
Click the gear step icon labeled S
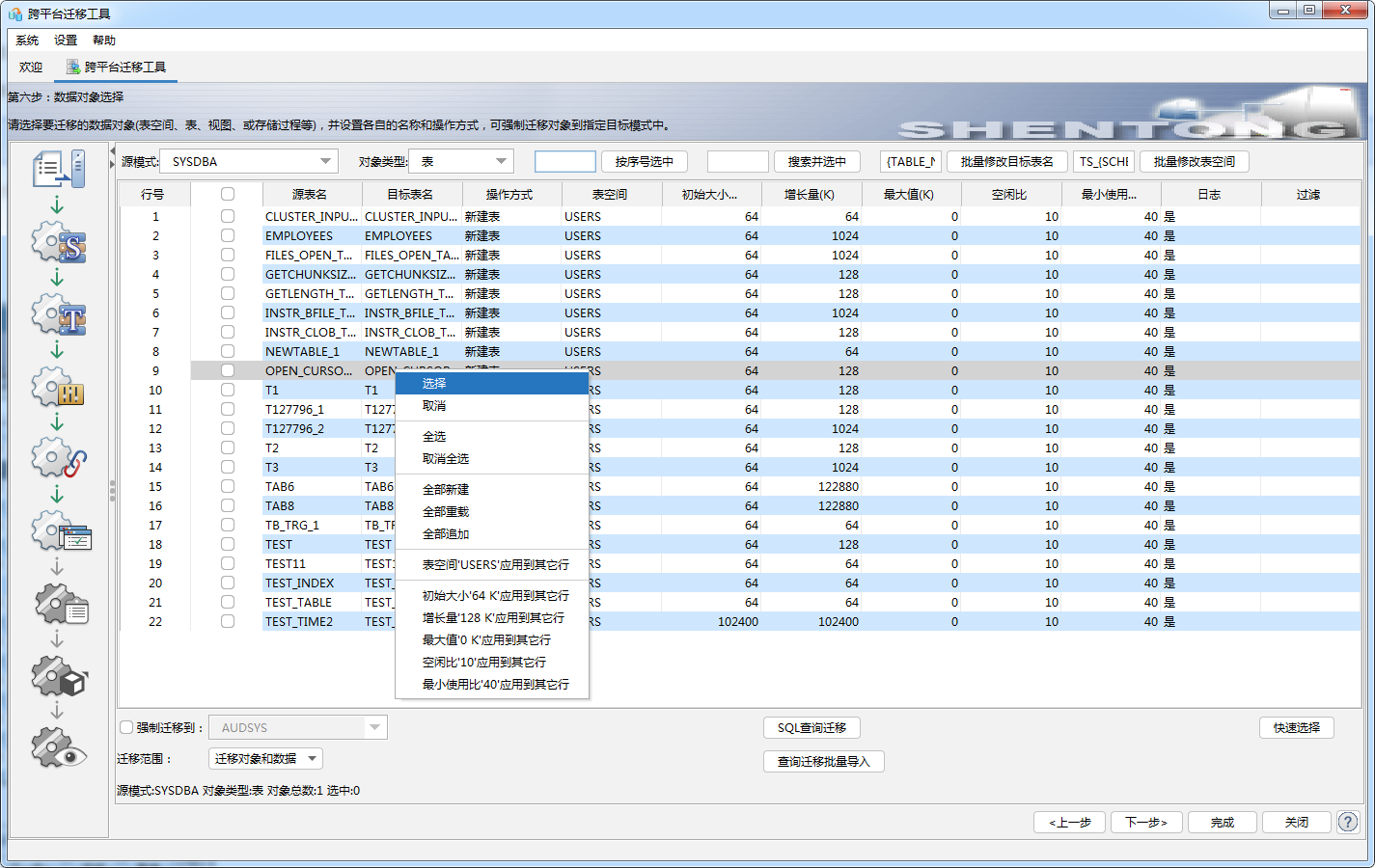(x=58, y=244)
